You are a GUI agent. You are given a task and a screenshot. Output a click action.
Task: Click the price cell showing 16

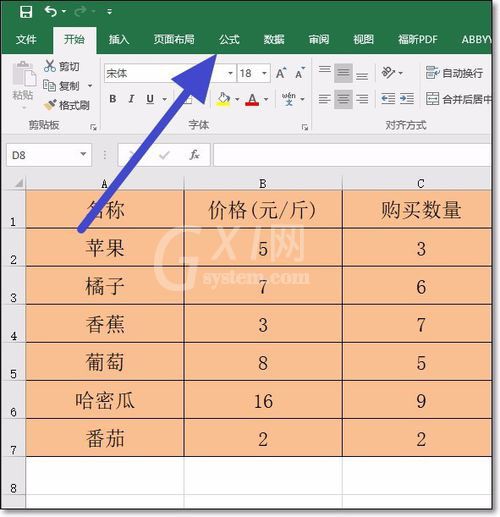(263, 400)
